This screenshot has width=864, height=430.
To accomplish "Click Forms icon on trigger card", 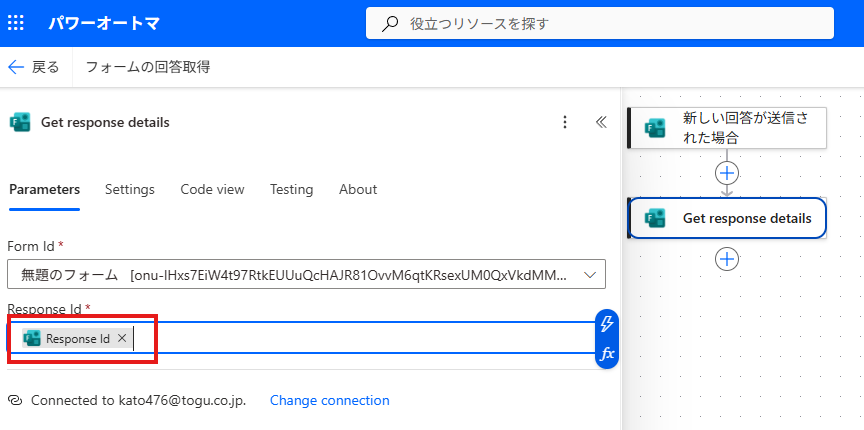I will click(655, 128).
